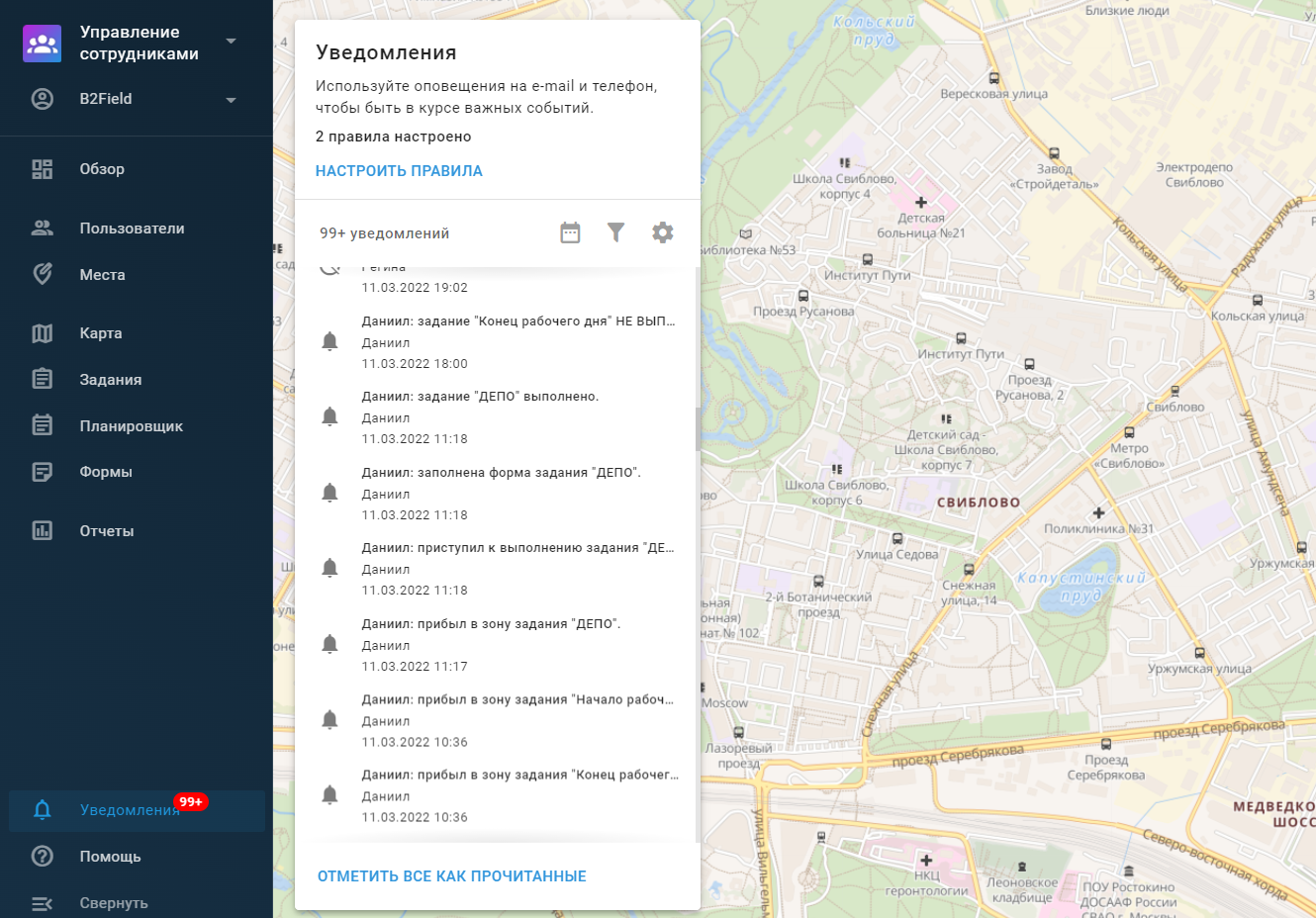This screenshot has height=918, width=1316.
Task: Click the Пользователи people icon
Action: (43, 229)
